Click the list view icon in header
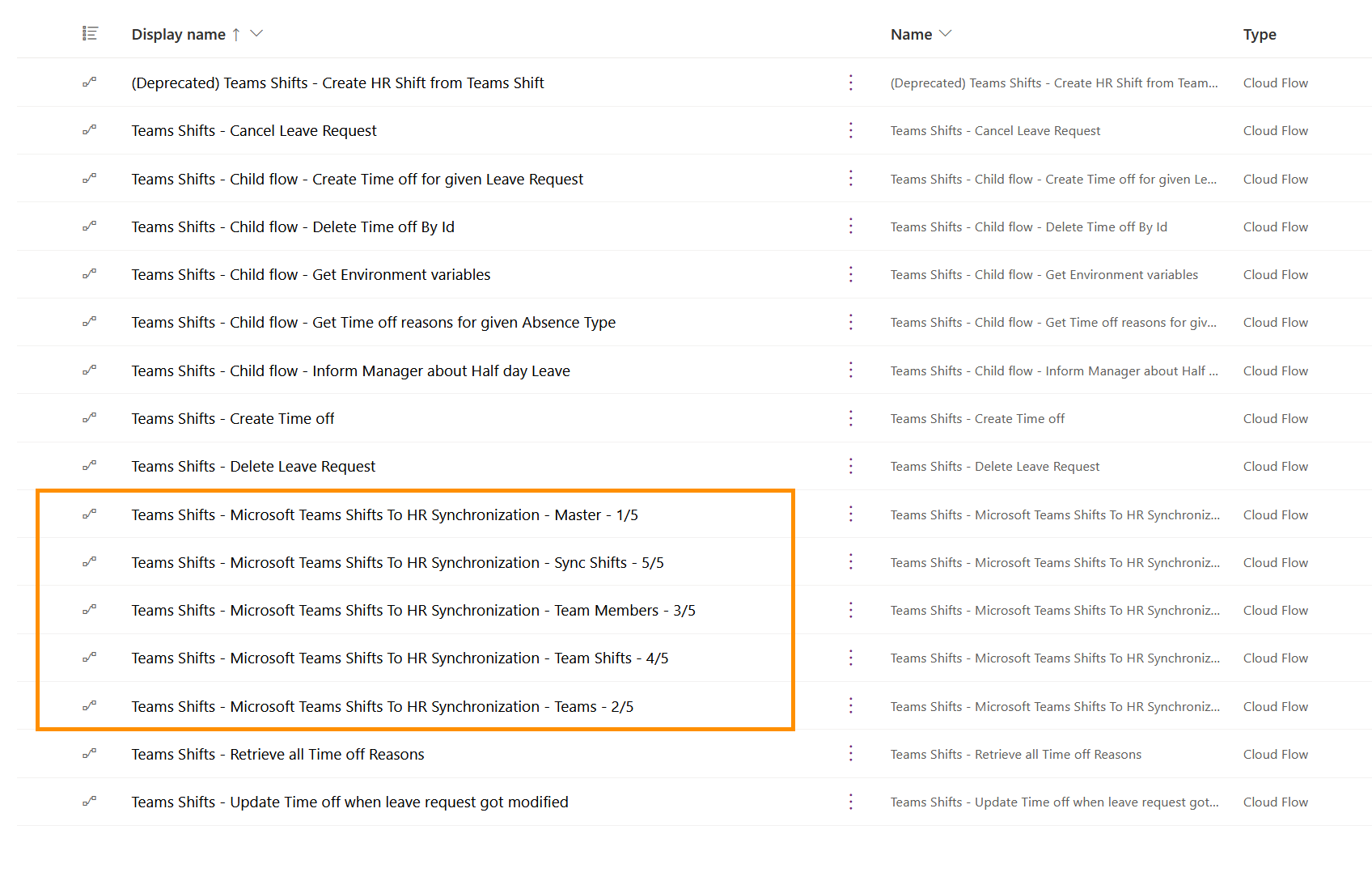1372x889 pixels. (x=90, y=33)
